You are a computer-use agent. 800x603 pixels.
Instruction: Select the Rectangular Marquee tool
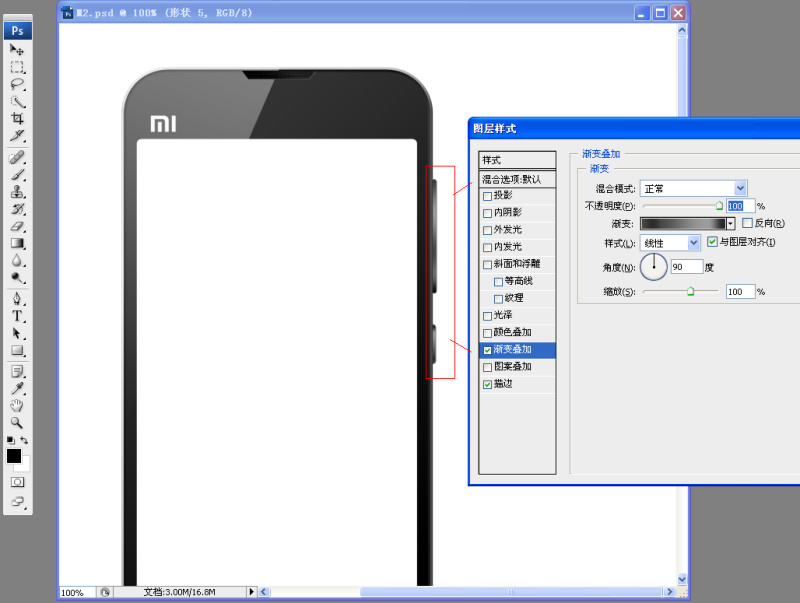[17, 67]
